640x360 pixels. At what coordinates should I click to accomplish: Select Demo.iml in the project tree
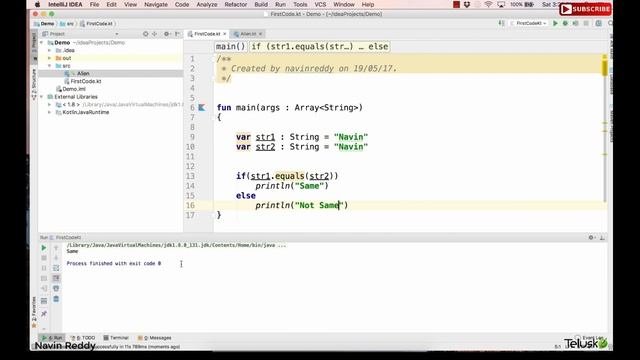[x=73, y=89]
